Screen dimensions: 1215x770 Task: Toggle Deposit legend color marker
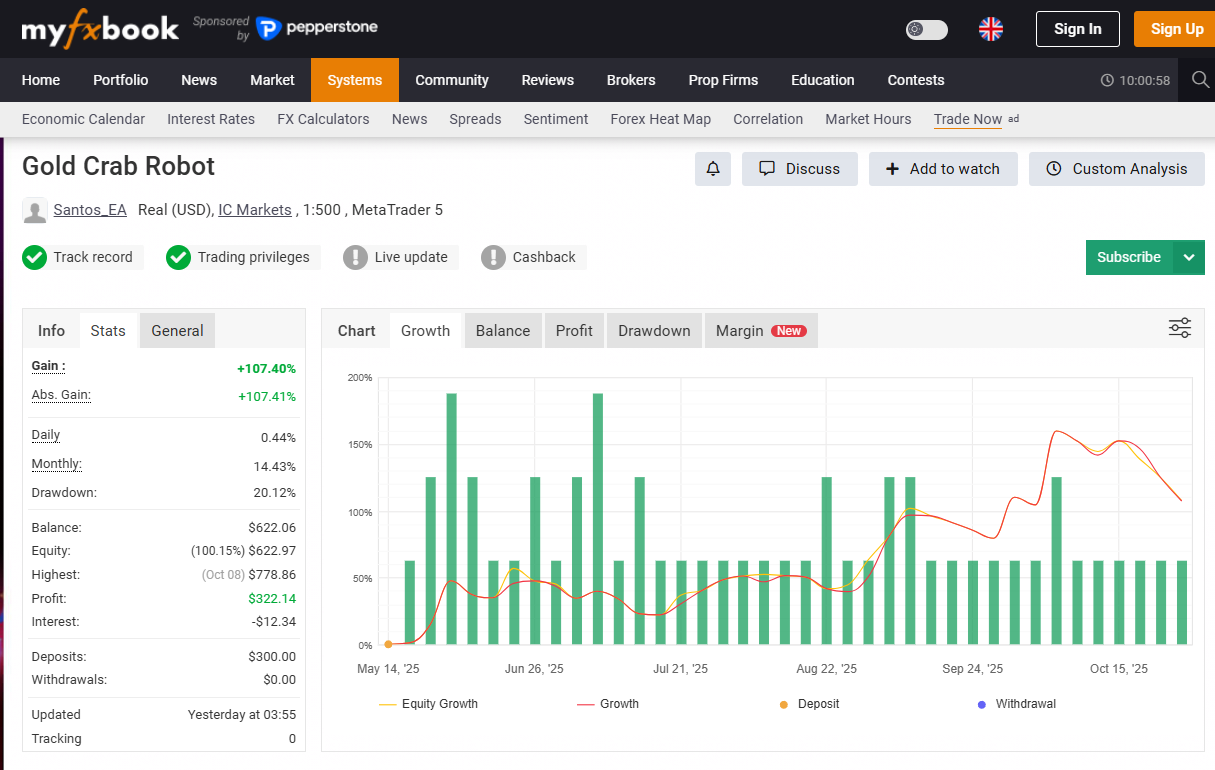tap(783, 704)
